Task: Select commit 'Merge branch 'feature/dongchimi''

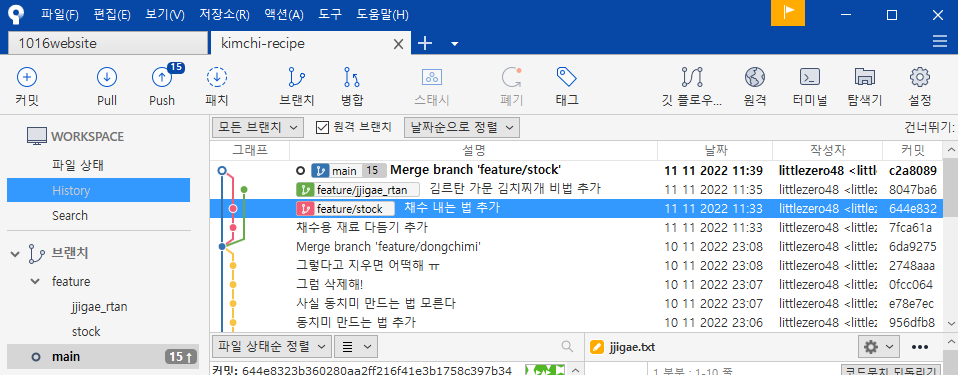Action: [576, 247]
